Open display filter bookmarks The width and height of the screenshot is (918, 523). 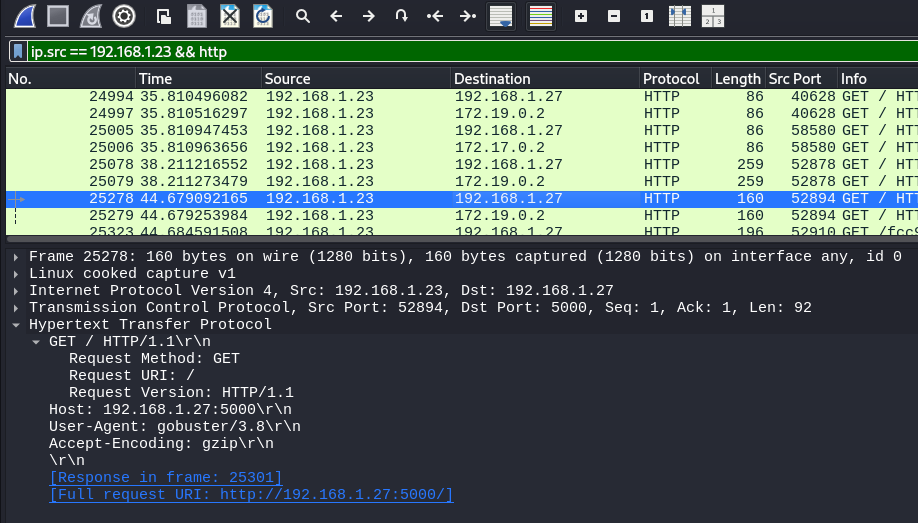tap(18, 51)
